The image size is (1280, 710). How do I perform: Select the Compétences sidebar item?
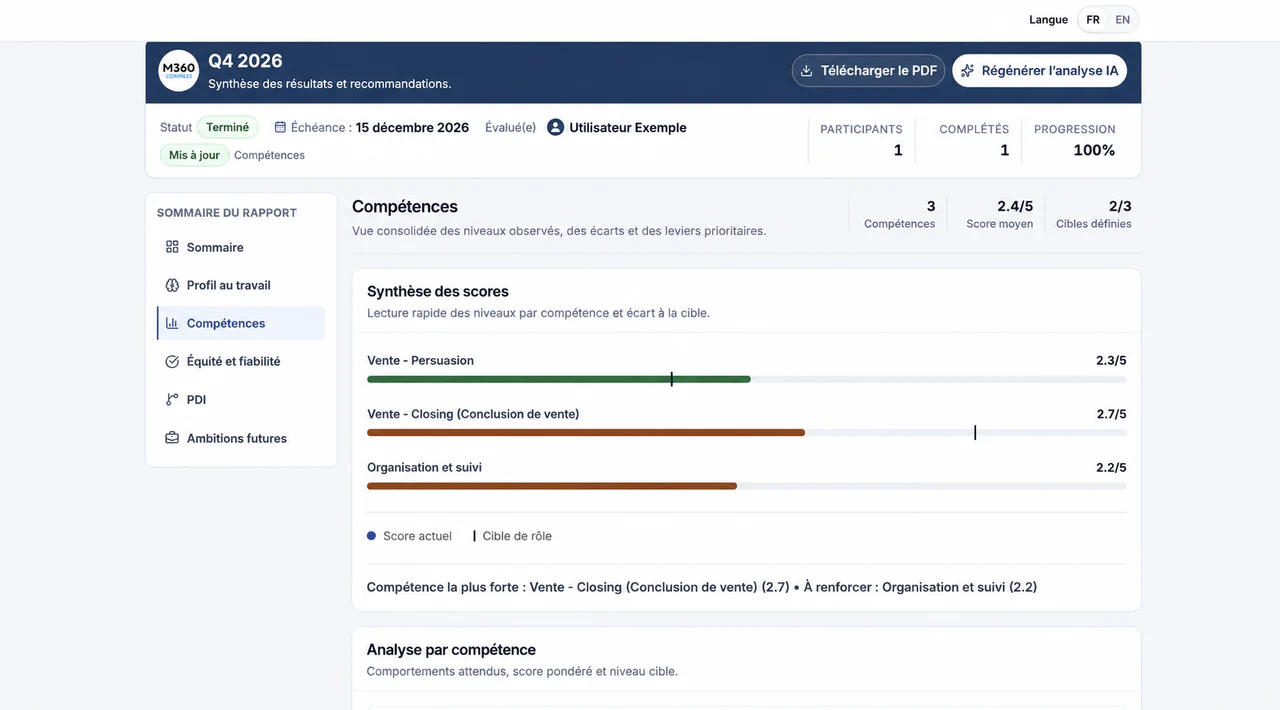[x=241, y=323]
